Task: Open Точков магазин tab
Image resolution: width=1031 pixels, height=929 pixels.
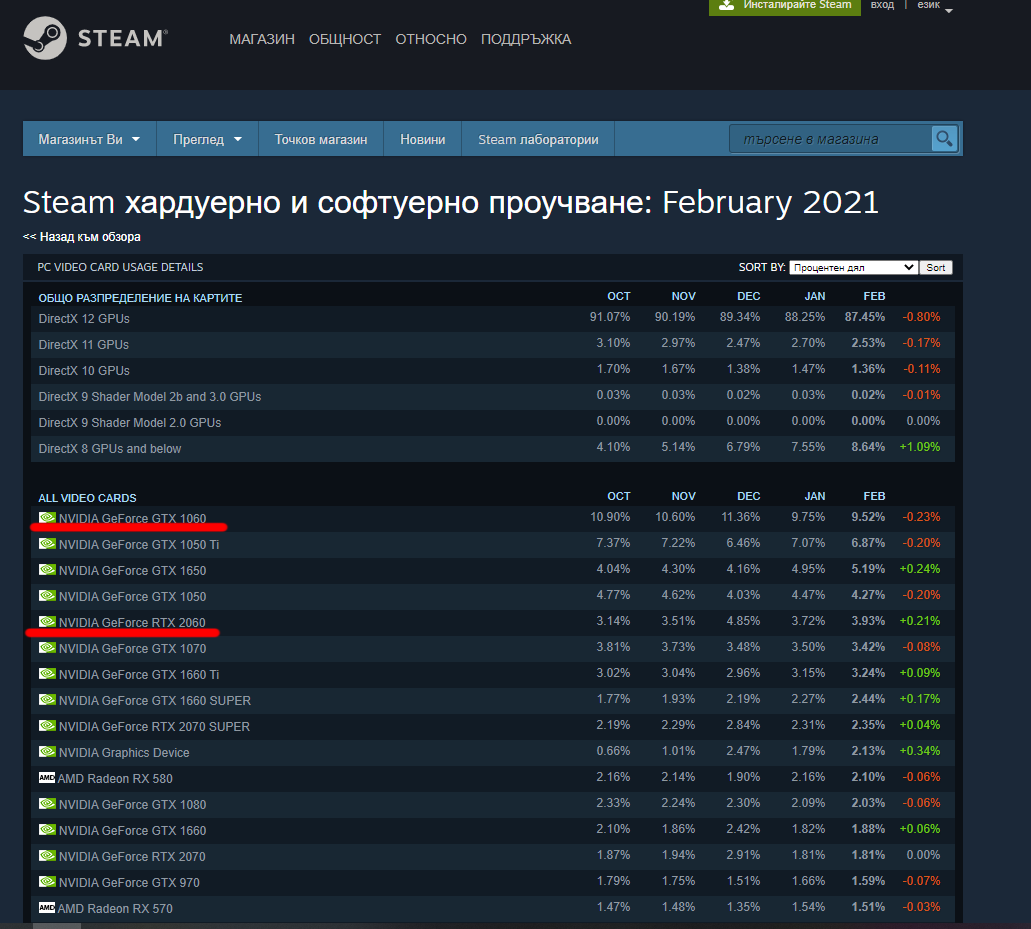Action: pyautogui.click(x=321, y=139)
